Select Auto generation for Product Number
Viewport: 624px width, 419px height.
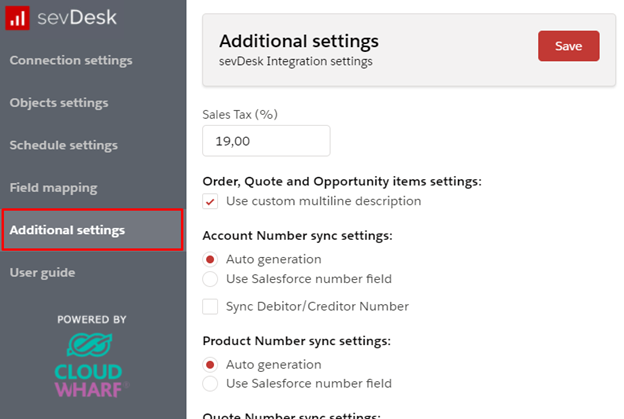pyautogui.click(x=210, y=364)
